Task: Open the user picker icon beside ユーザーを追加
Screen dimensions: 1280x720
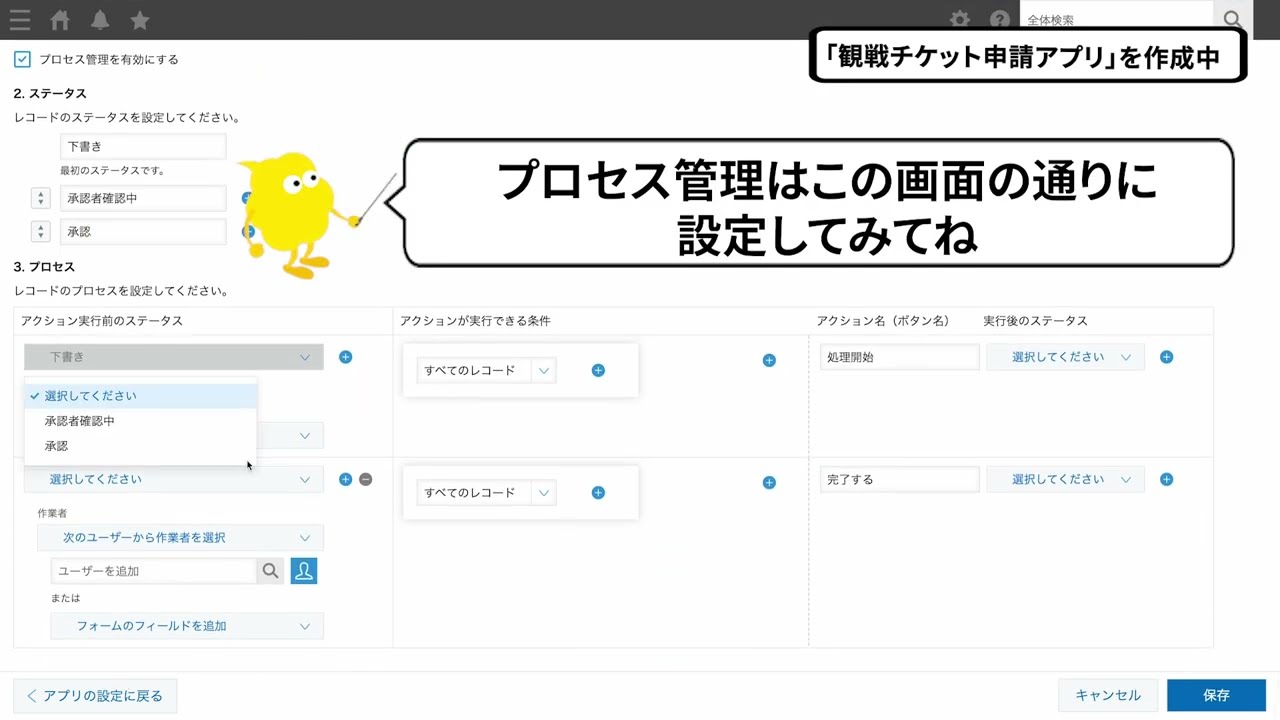Action: click(x=304, y=571)
